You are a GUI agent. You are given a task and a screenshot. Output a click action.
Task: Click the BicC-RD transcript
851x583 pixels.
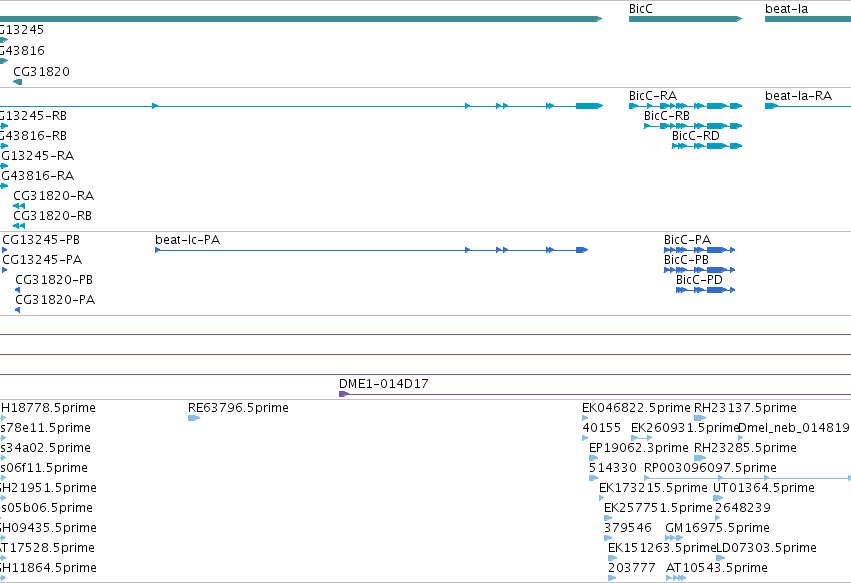(707, 146)
